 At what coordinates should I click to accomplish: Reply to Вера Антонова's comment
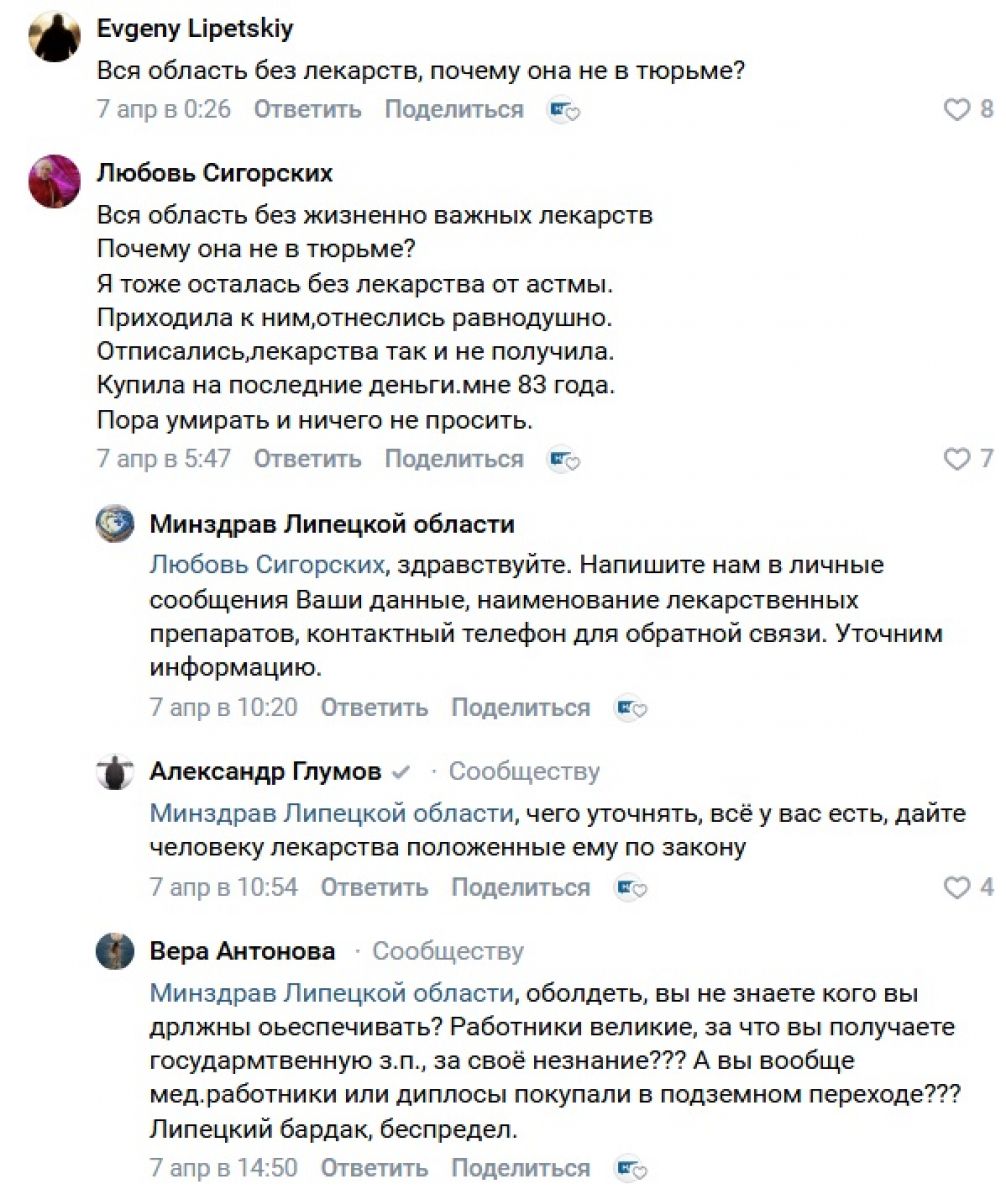coord(374,1167)
